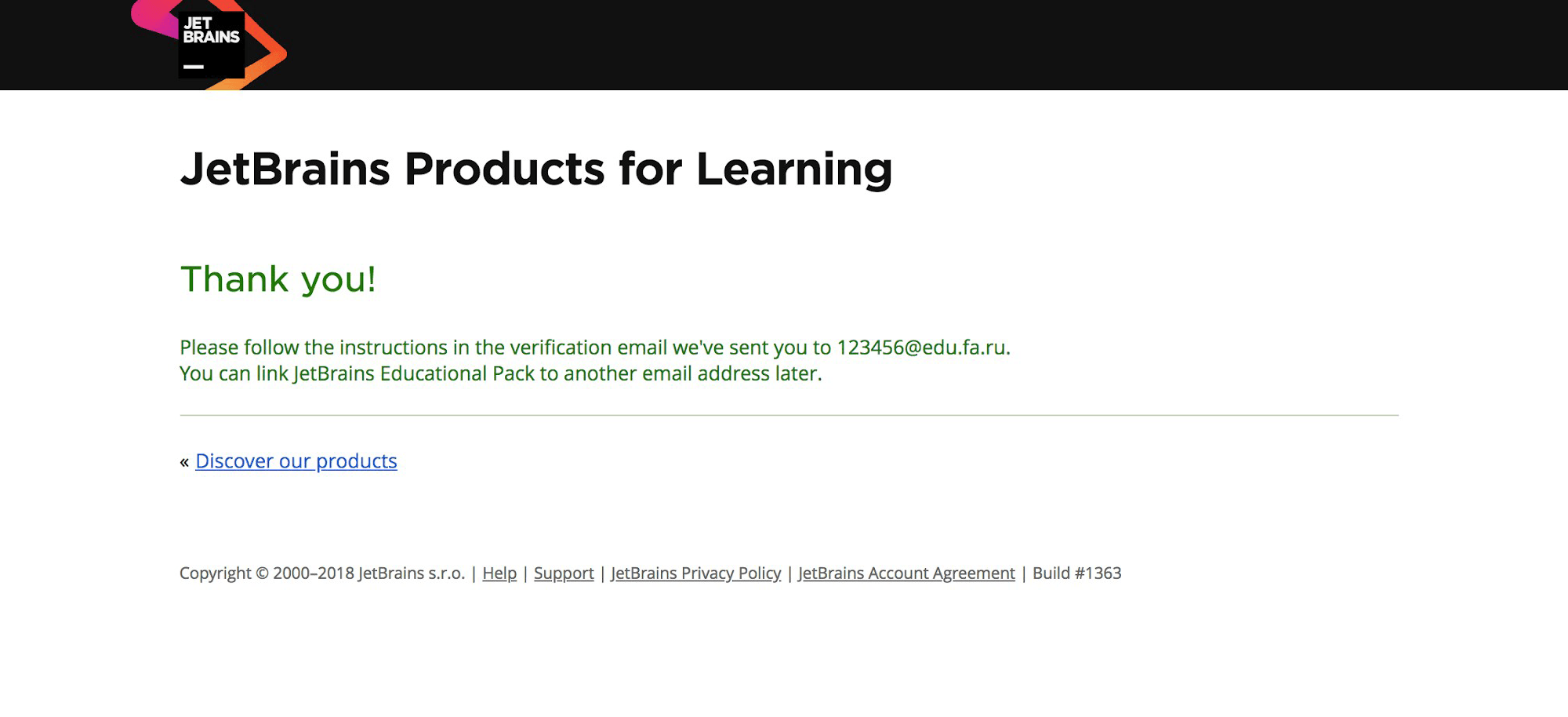Click the Copyright 2000–2018 JetBrains s.r.o. text
The width and height of the screenshot is (1568, 717).
[x=321, y=573]
